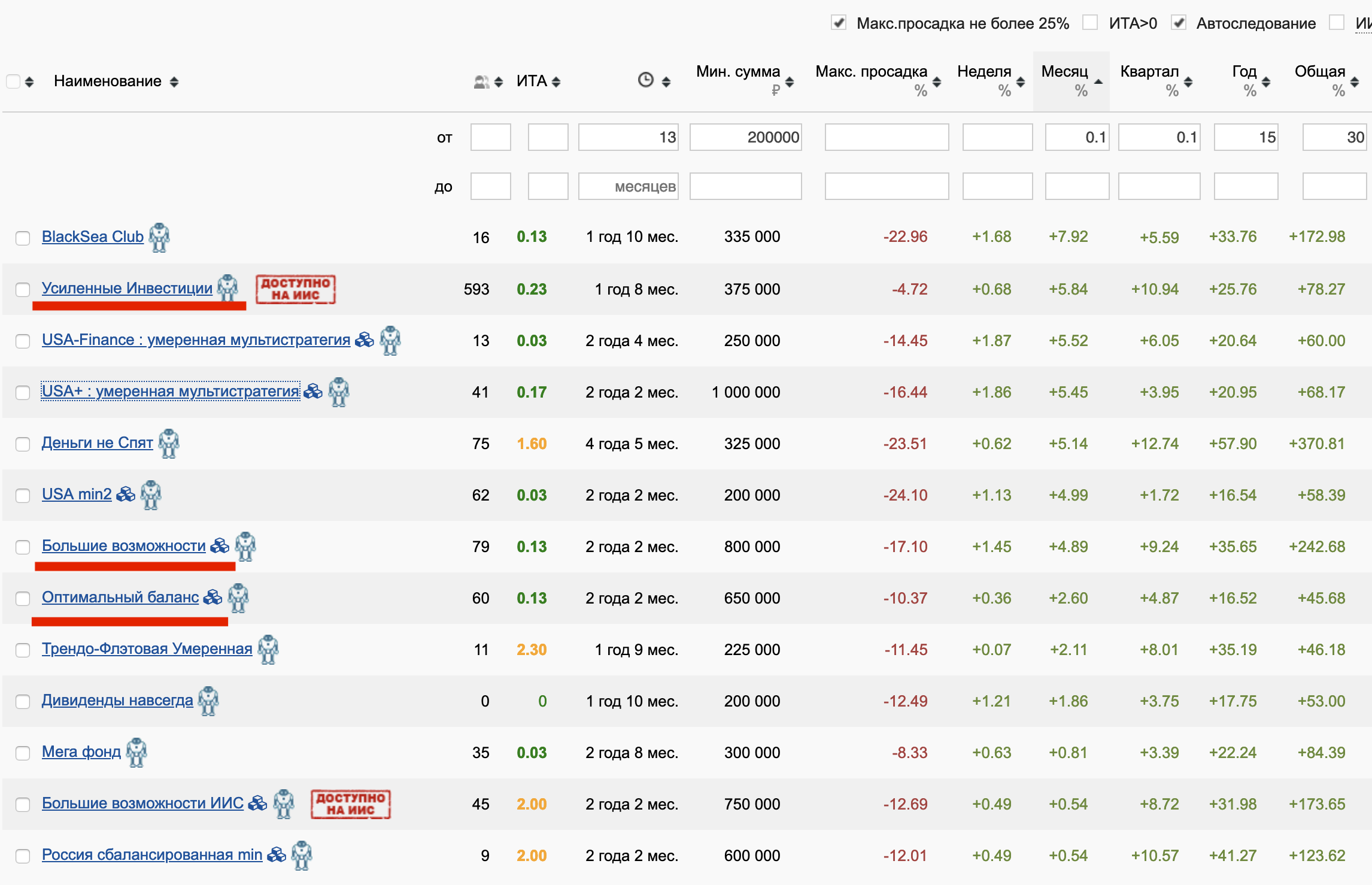Click the Квартал % column header label
Image resolution: width=1372 pixels, height=885 pixels.
pos(1149,81)
